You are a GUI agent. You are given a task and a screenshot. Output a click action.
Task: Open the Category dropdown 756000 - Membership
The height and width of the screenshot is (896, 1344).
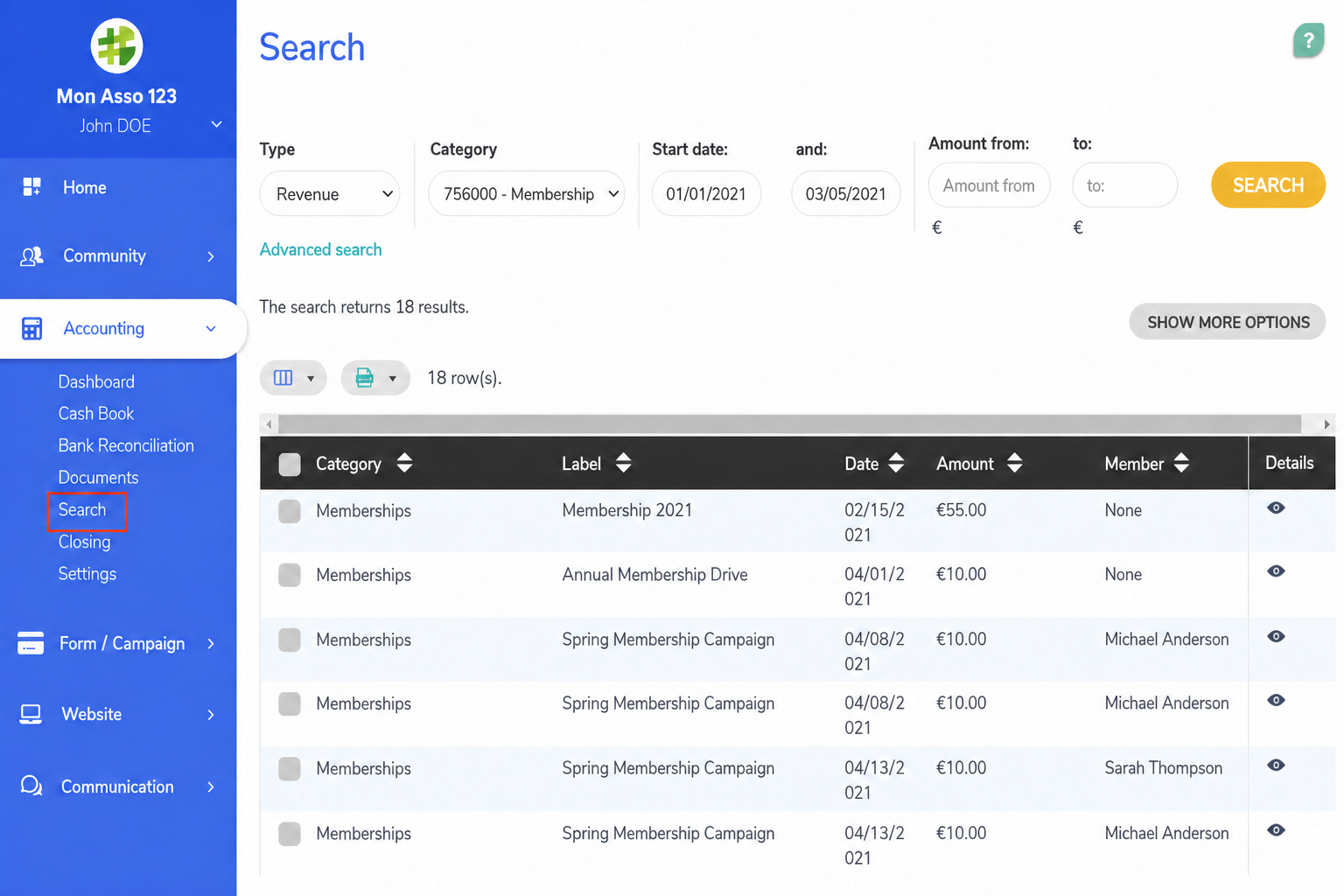[527, 193]
